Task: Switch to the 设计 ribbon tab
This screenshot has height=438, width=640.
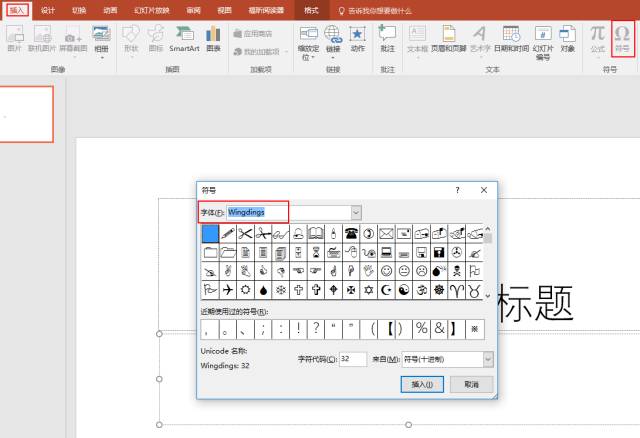Action: coord(48,10)
